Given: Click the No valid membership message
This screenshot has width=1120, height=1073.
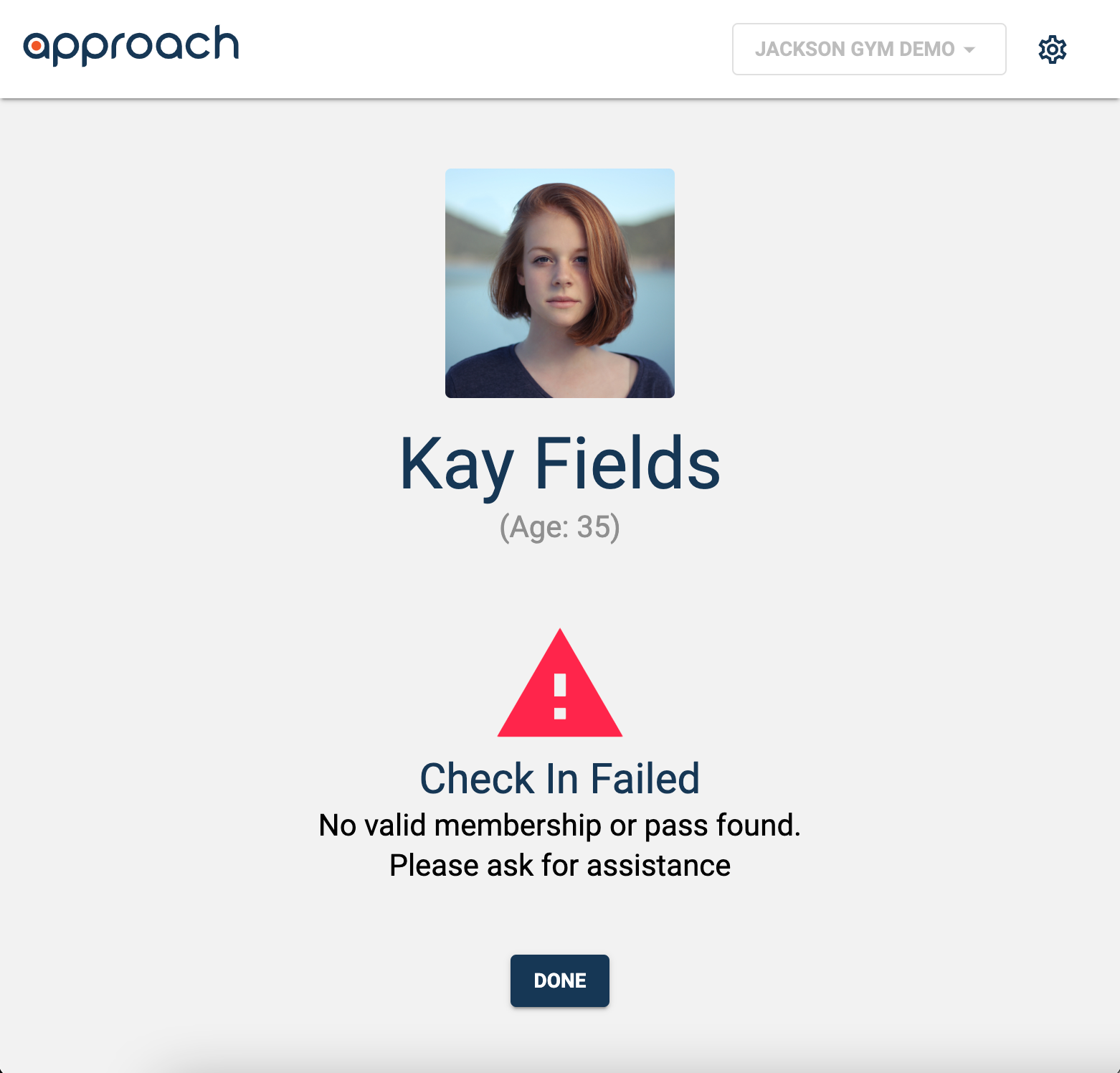Looking at the screenshot, I should [x=560, y=826].
